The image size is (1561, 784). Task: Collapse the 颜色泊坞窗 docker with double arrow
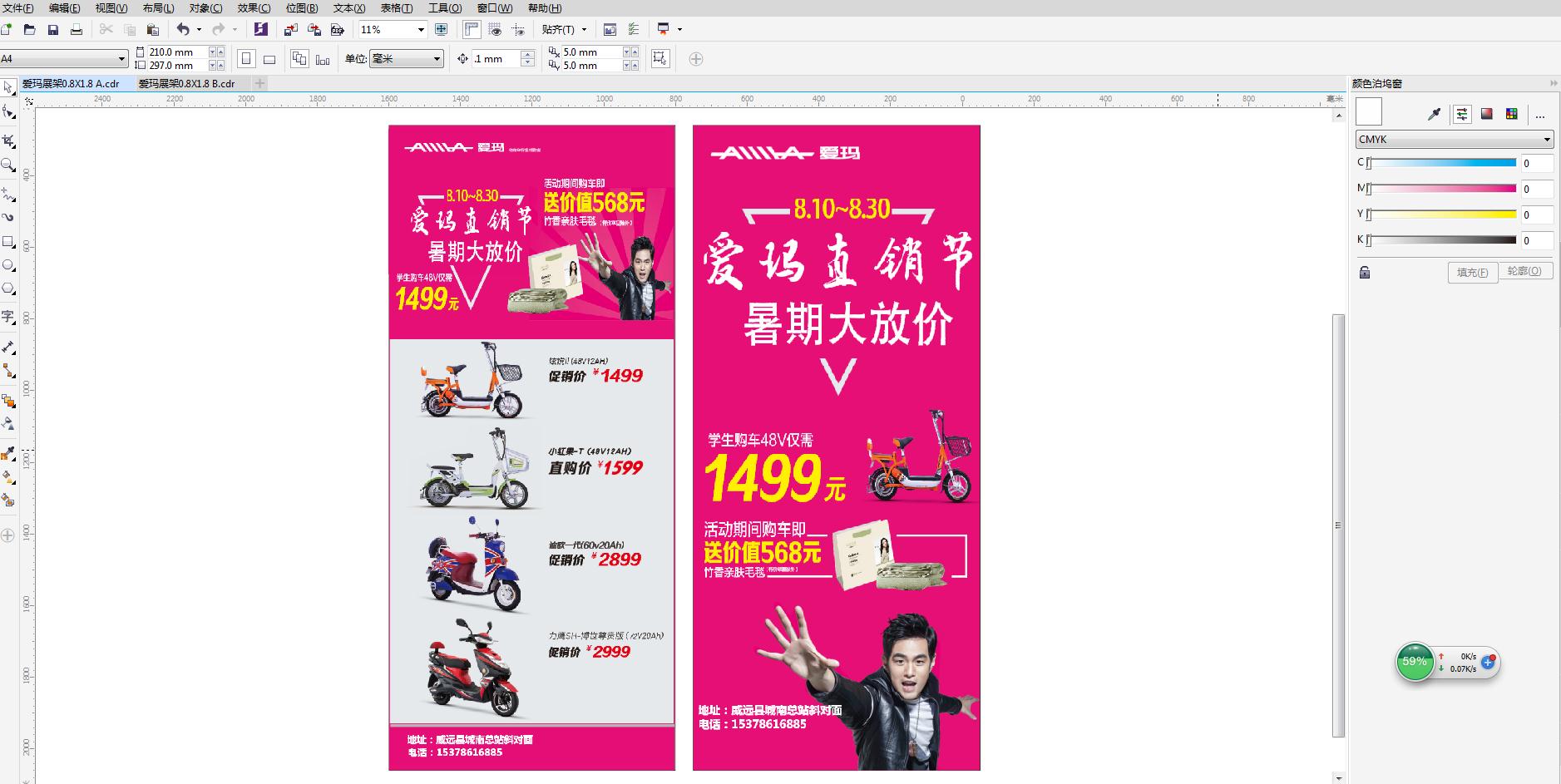(1553, 83)
